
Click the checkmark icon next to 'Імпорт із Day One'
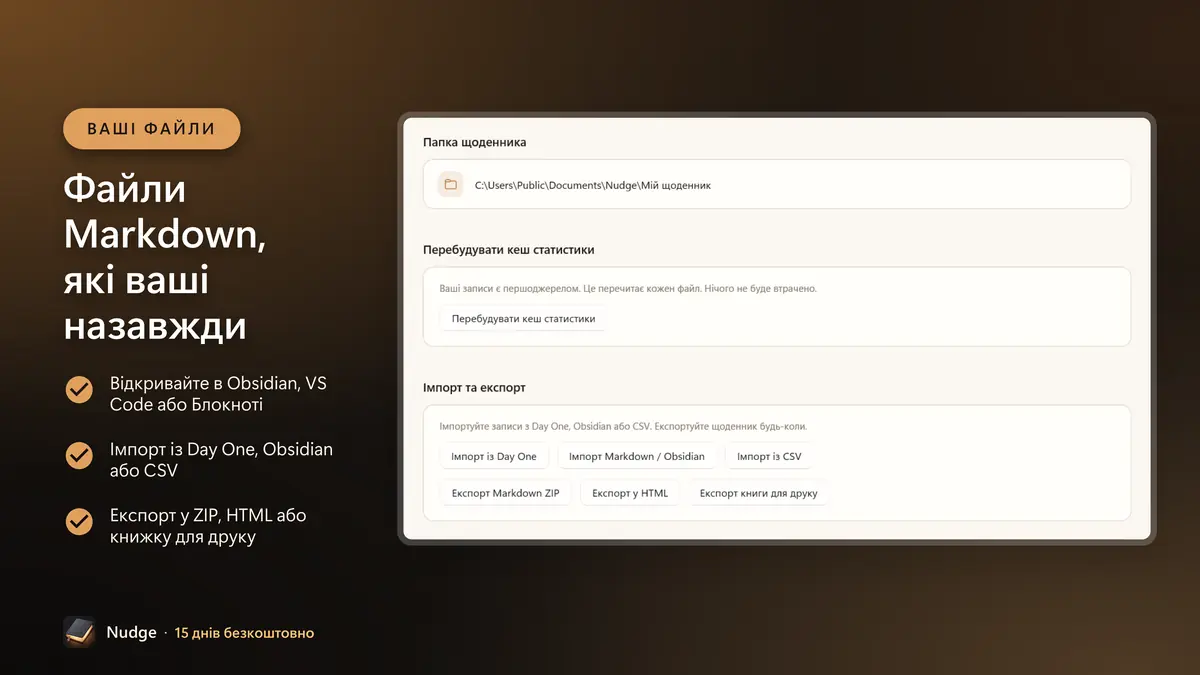pos(79,456)
